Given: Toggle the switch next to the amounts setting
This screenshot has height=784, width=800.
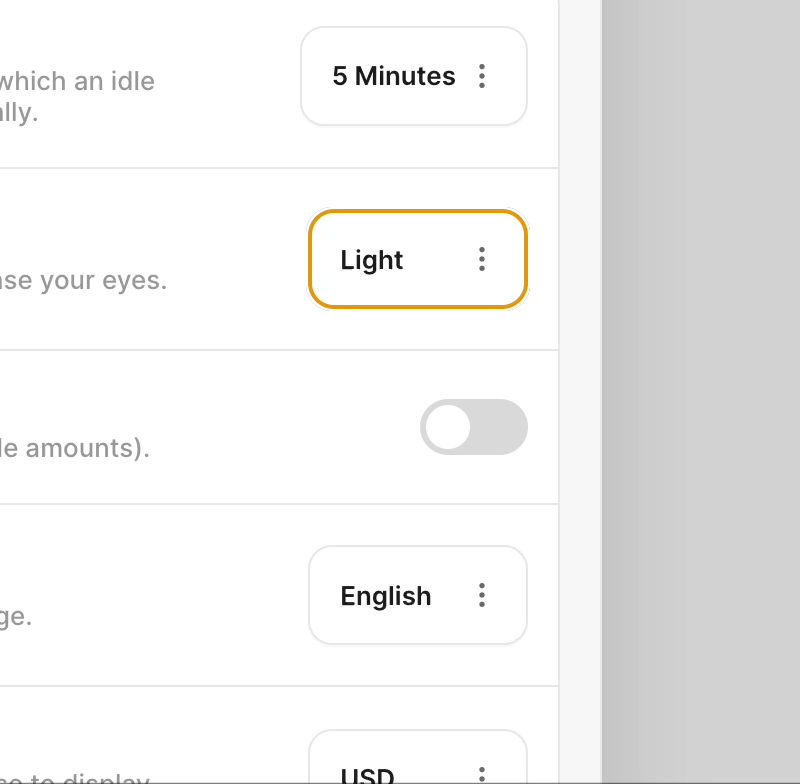Looking at the screenshot, I should click(x=473, y=427).
